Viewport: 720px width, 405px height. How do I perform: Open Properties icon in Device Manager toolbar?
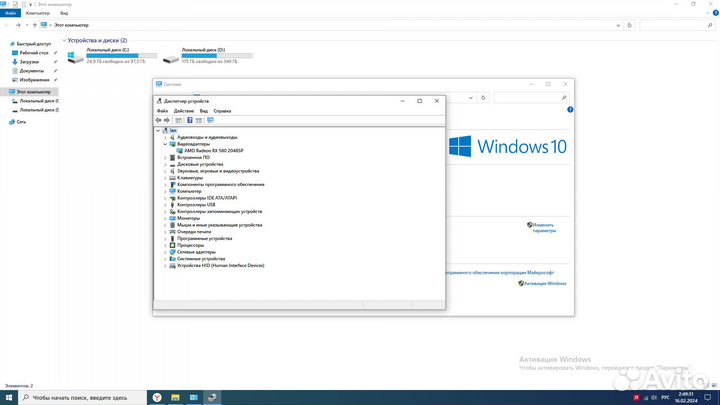178,120
